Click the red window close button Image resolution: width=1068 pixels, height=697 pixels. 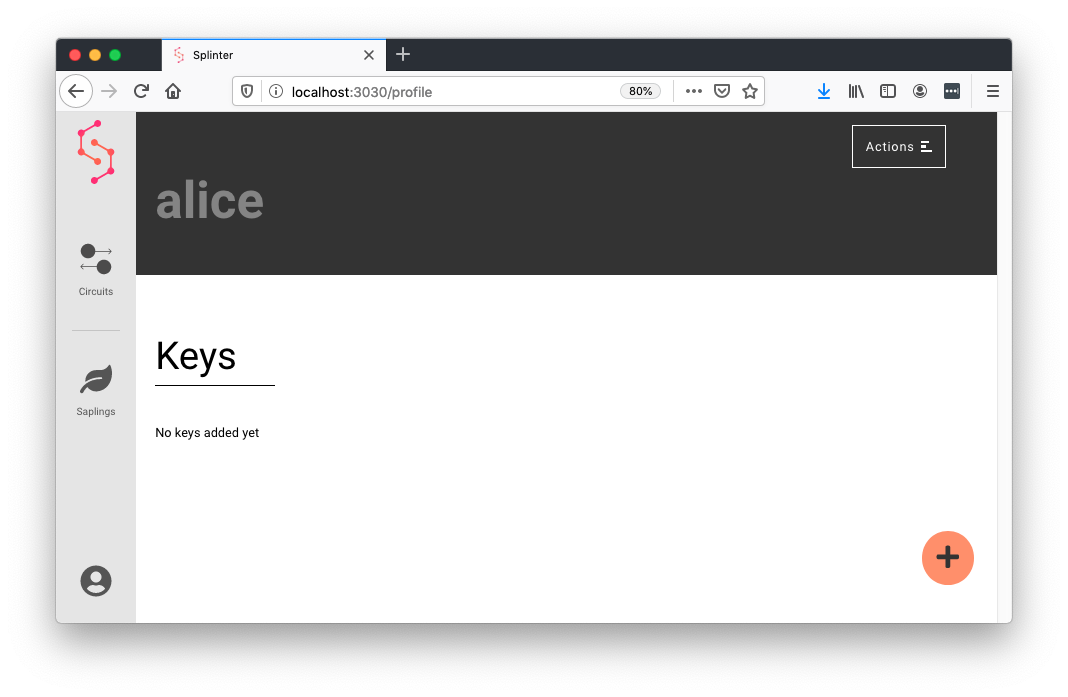75,55
